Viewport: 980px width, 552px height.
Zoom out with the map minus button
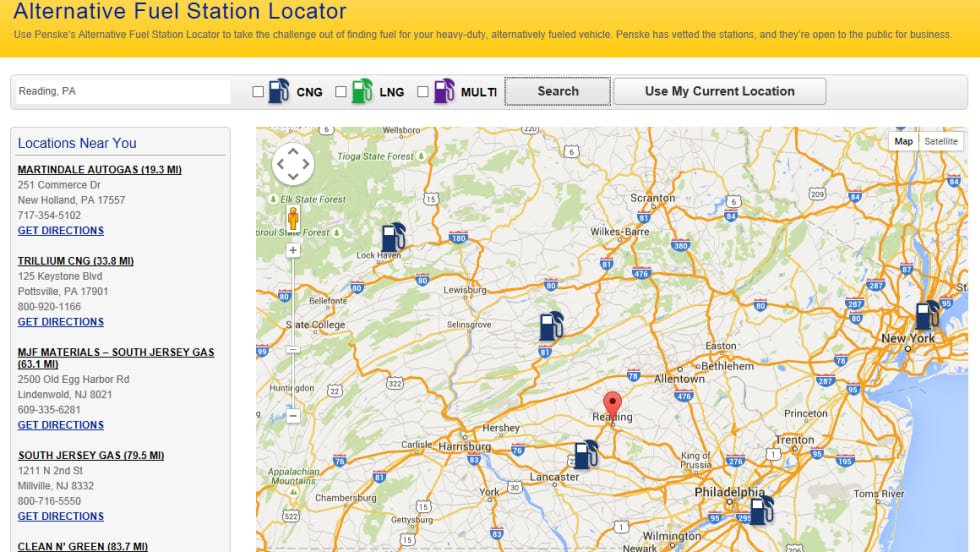[293, 416]
